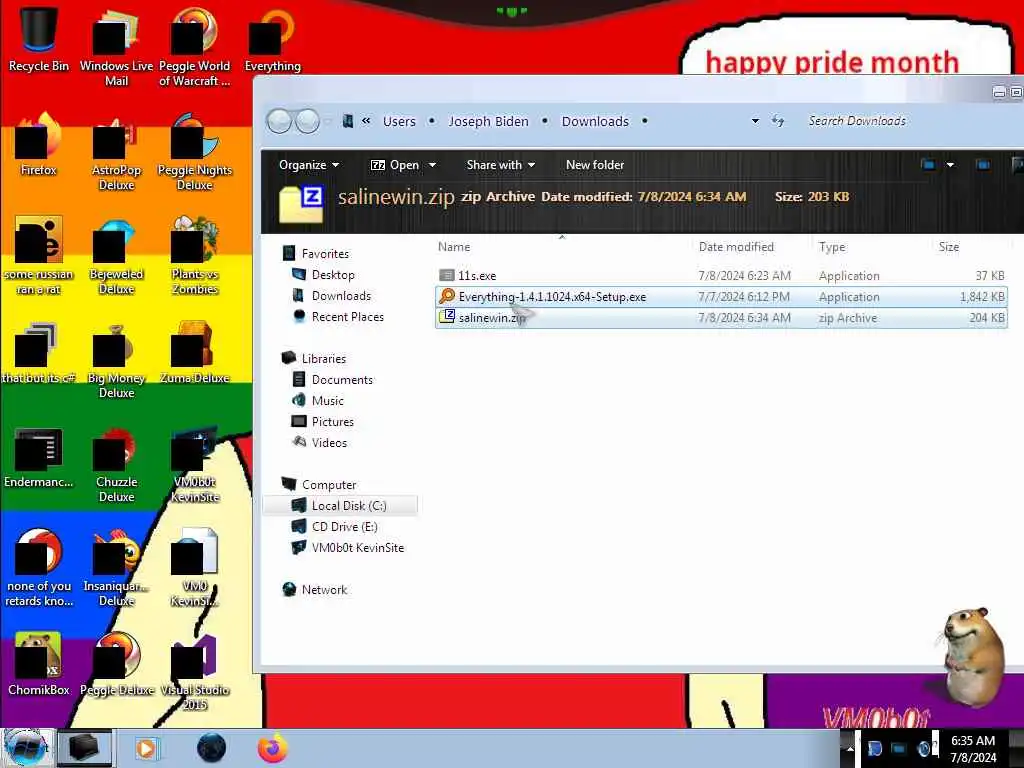The height and width of the screenshot is (768, 1024).
Task: Open the Endermanc... desktop icon
Action: pos(39,457)
